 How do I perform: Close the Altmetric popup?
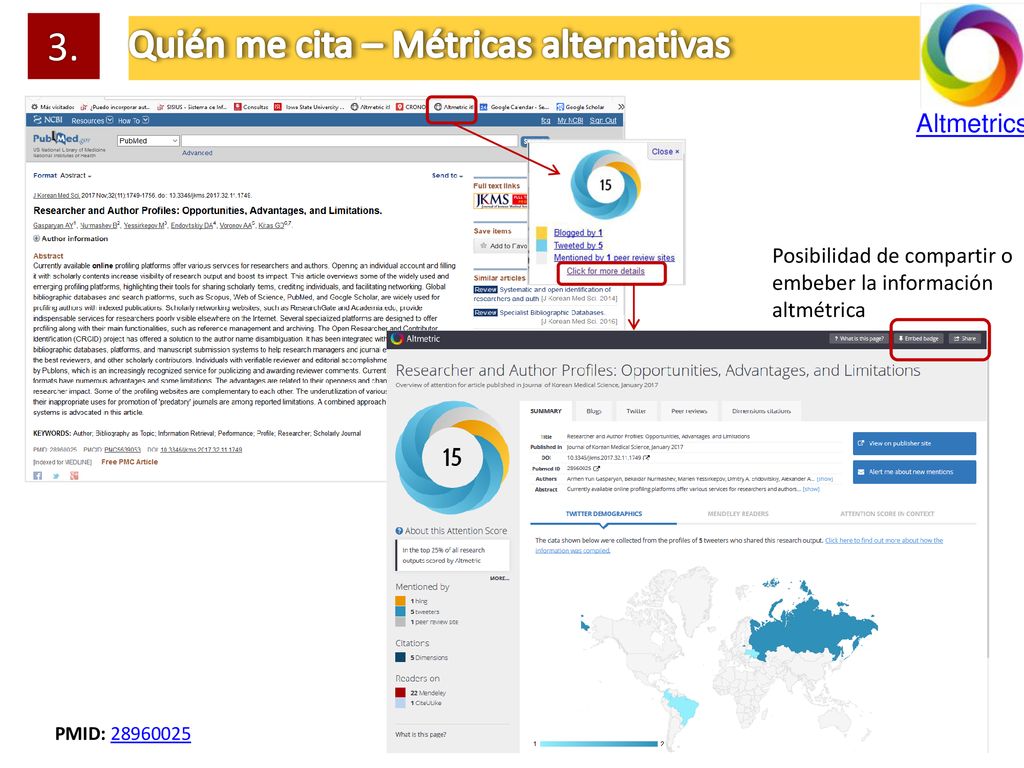click(665, 152)
